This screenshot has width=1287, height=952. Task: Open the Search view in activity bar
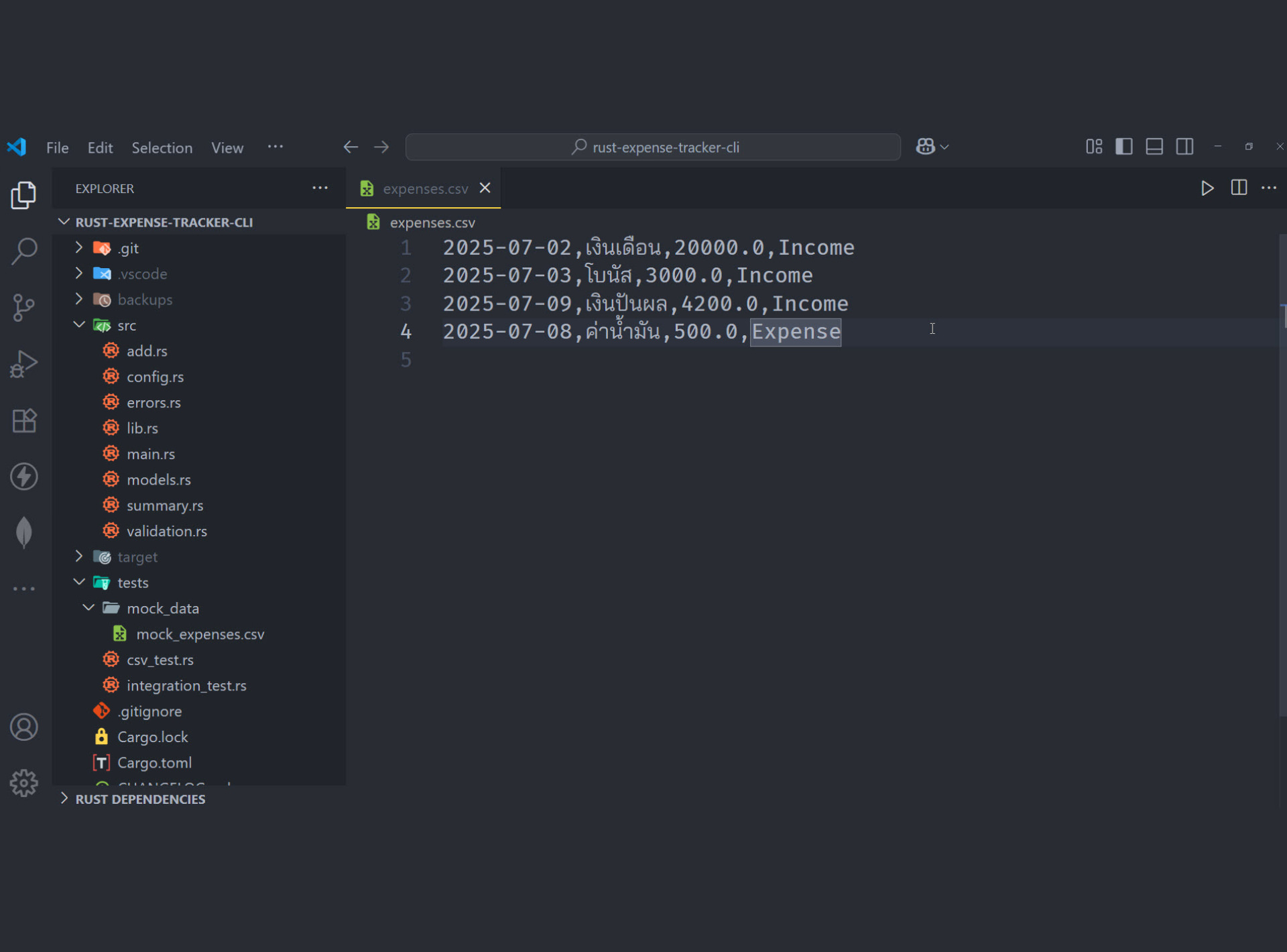[x=24, y=251]
